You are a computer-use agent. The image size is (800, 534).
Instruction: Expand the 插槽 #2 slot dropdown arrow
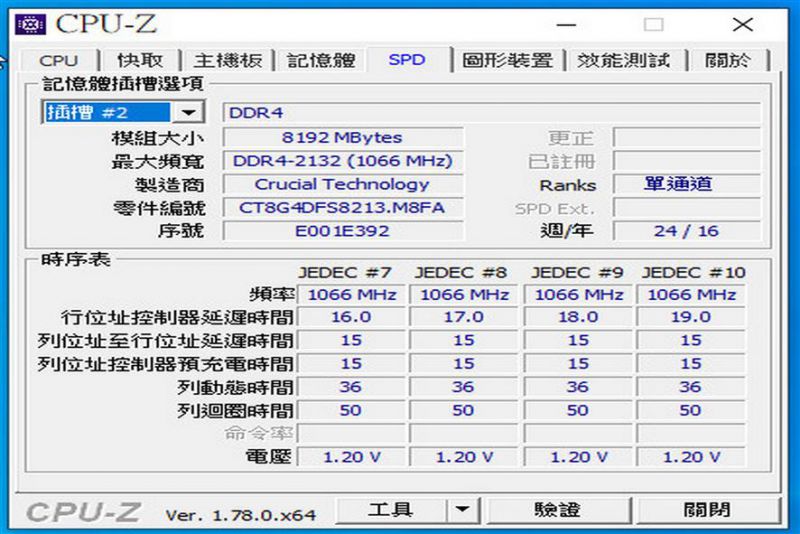coord(188,112)
